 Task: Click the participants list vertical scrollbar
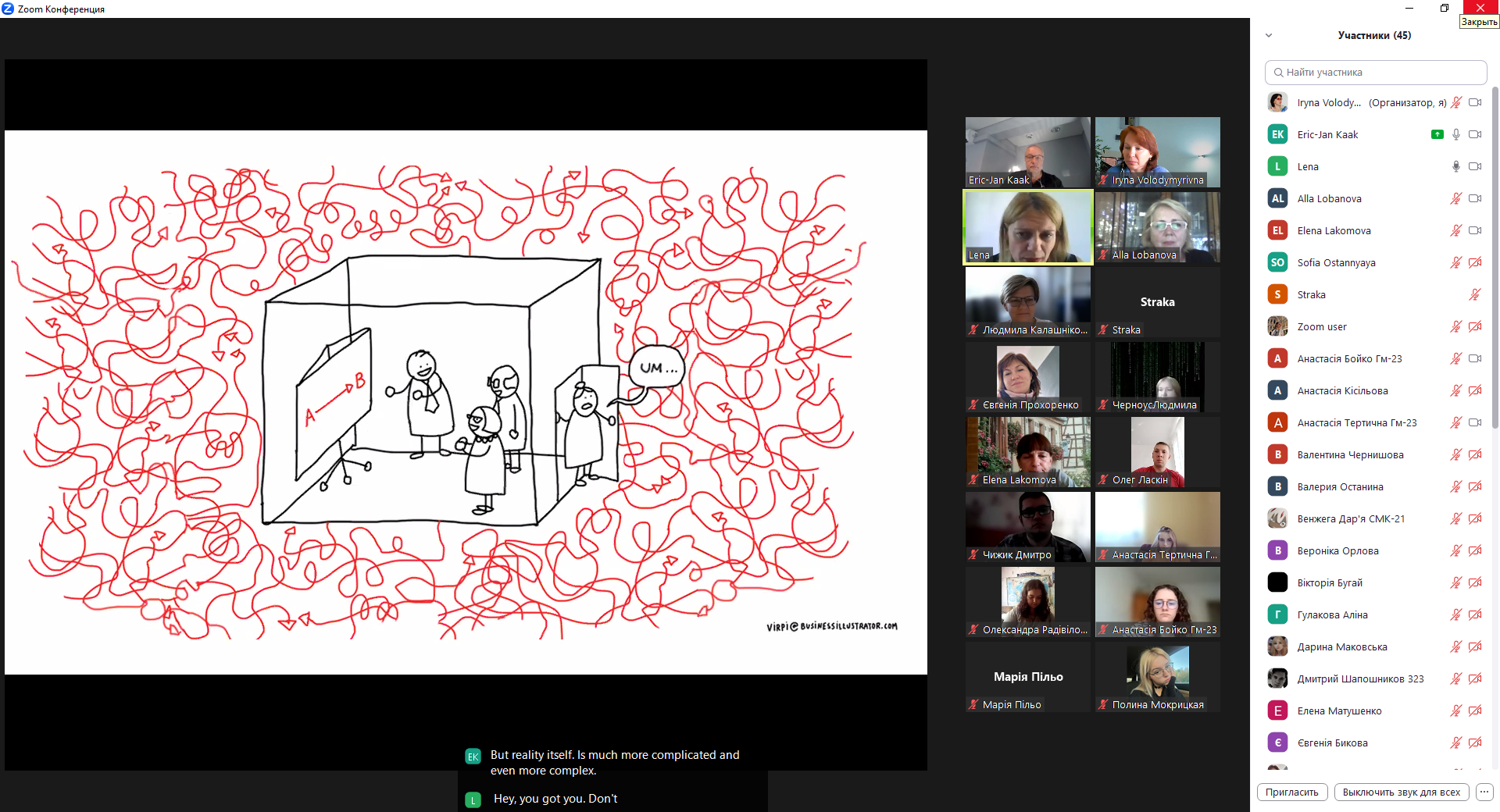click(x=1495, y=258)
